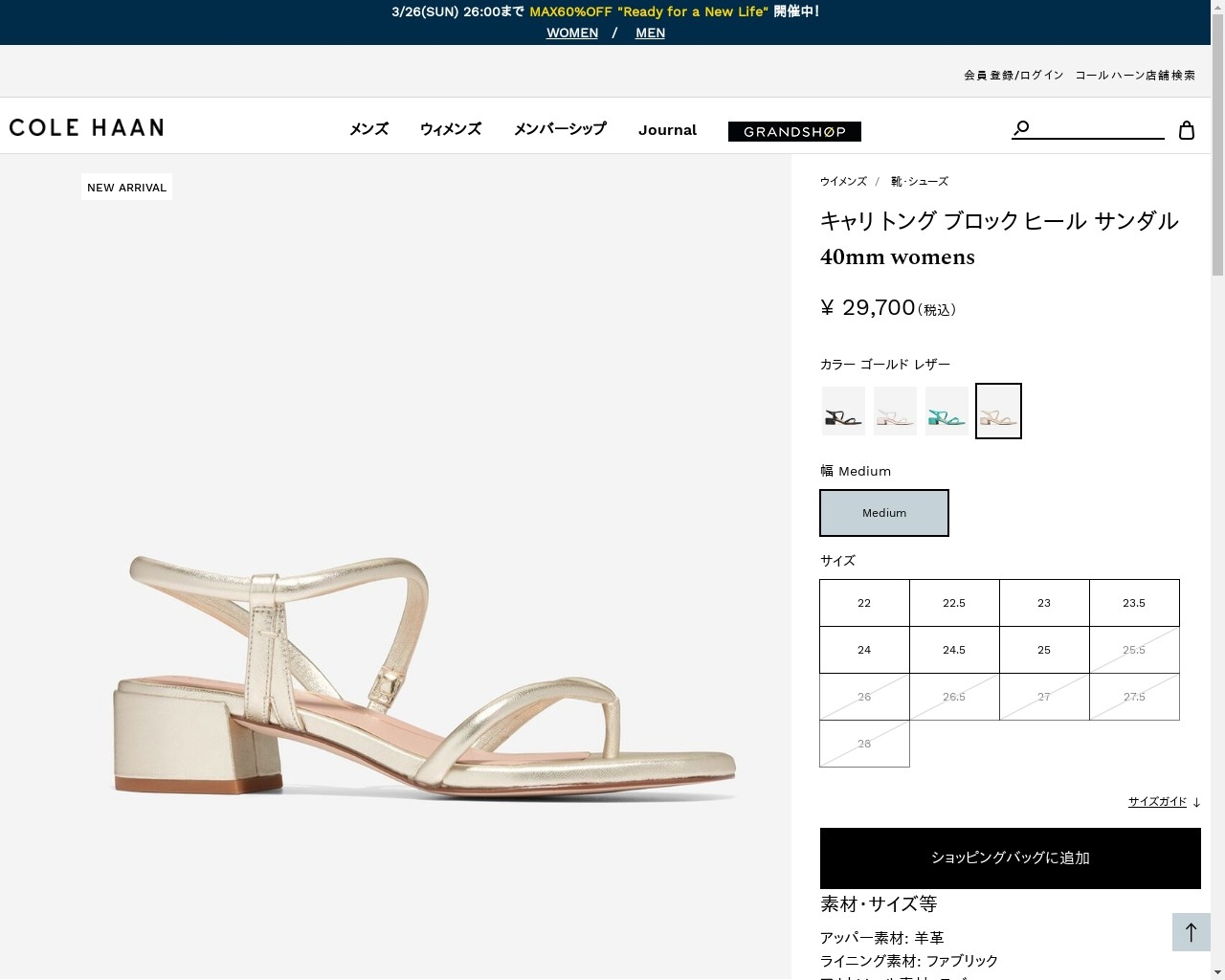The image size is (1225, 980).
Task: Click the NEW ARRIVAL badge
Action: 127,188
